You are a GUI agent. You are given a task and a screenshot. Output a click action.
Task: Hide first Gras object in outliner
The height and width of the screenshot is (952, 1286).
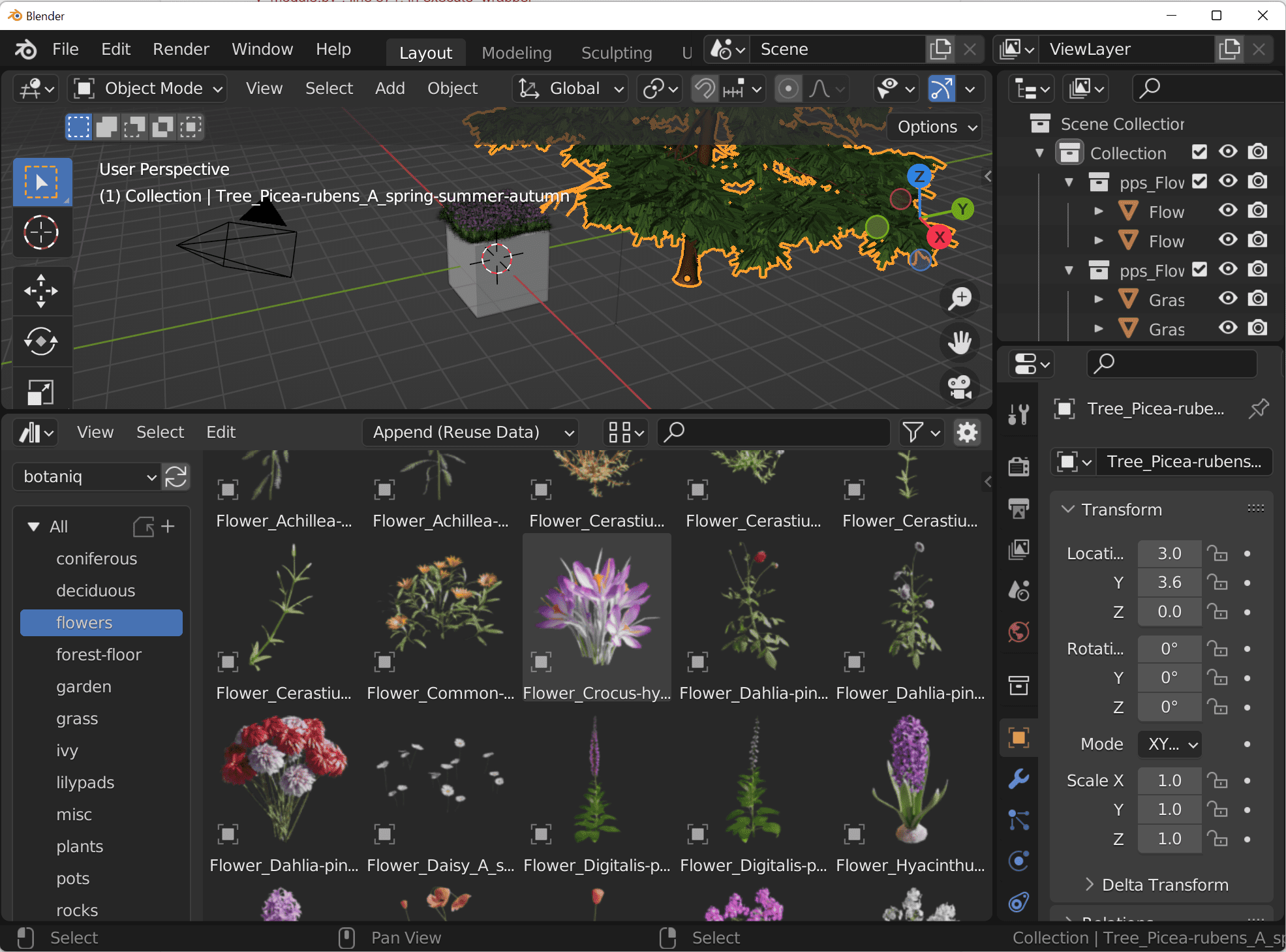[x=1228, y=298]
